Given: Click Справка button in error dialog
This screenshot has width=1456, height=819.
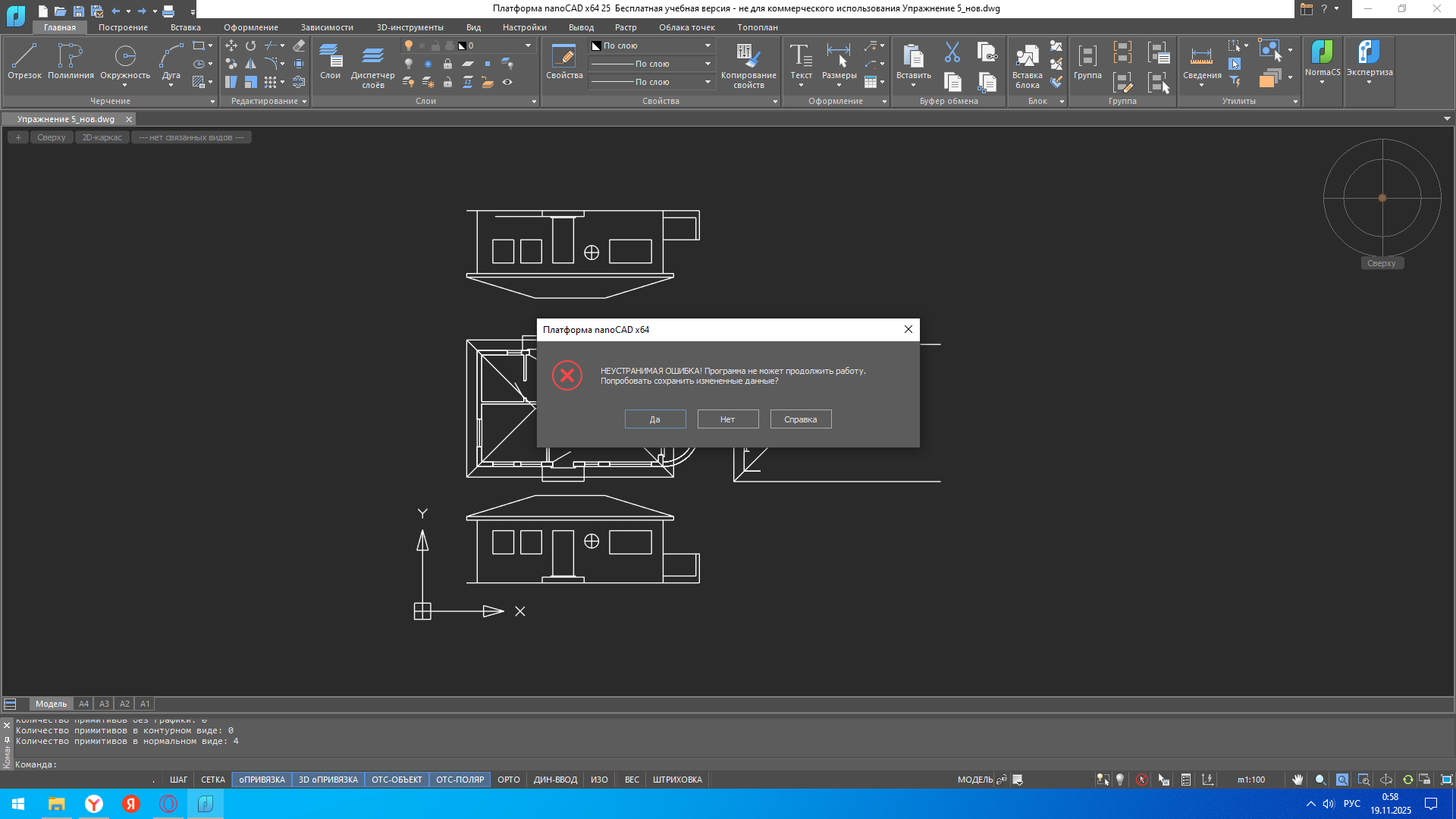Looking at the screenshot, I should pos(800,419).
